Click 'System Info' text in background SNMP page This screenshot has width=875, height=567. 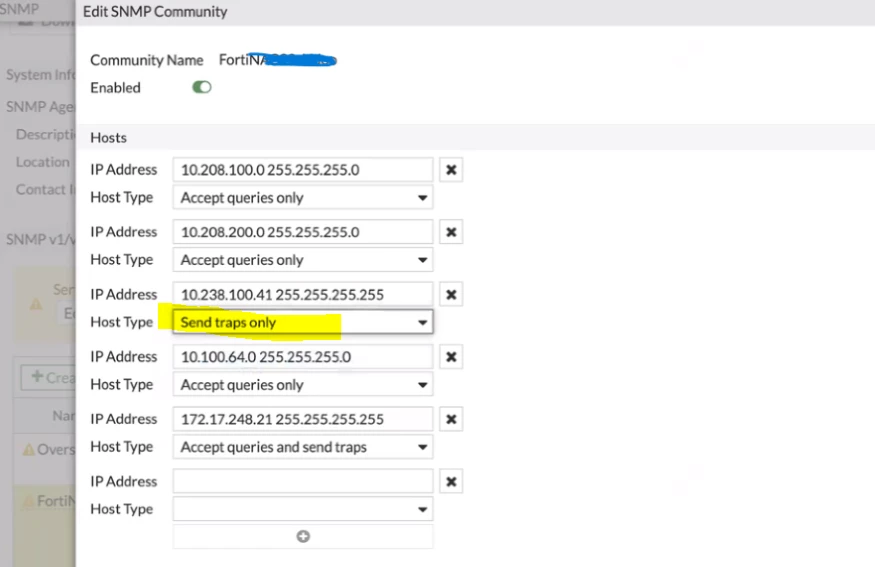(x=41, y=75)
